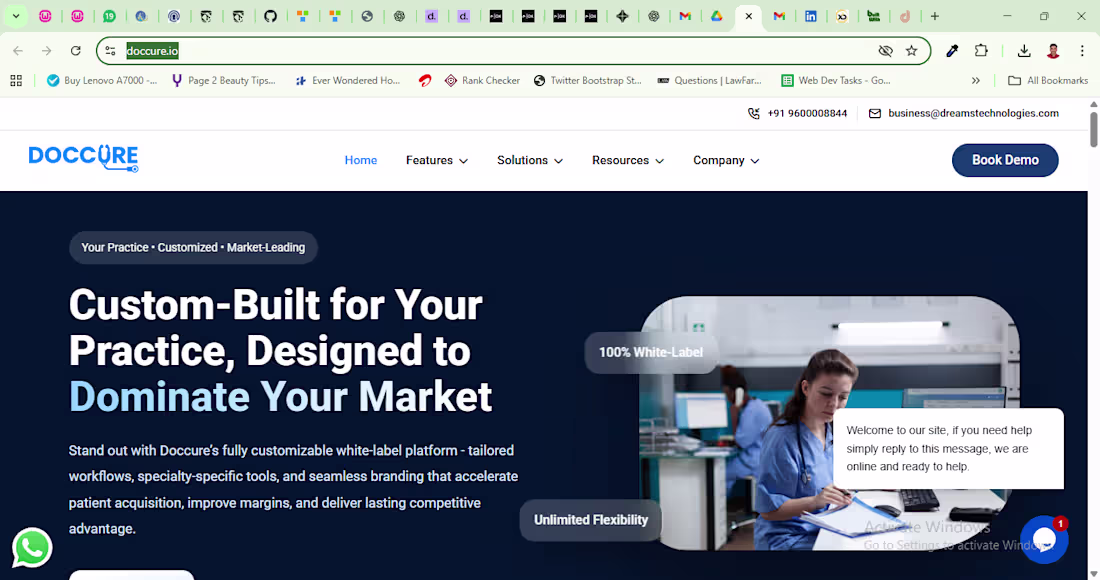Click the Book Demo button
Viewport: 1100px width, 580px height.
(1005, 160)
